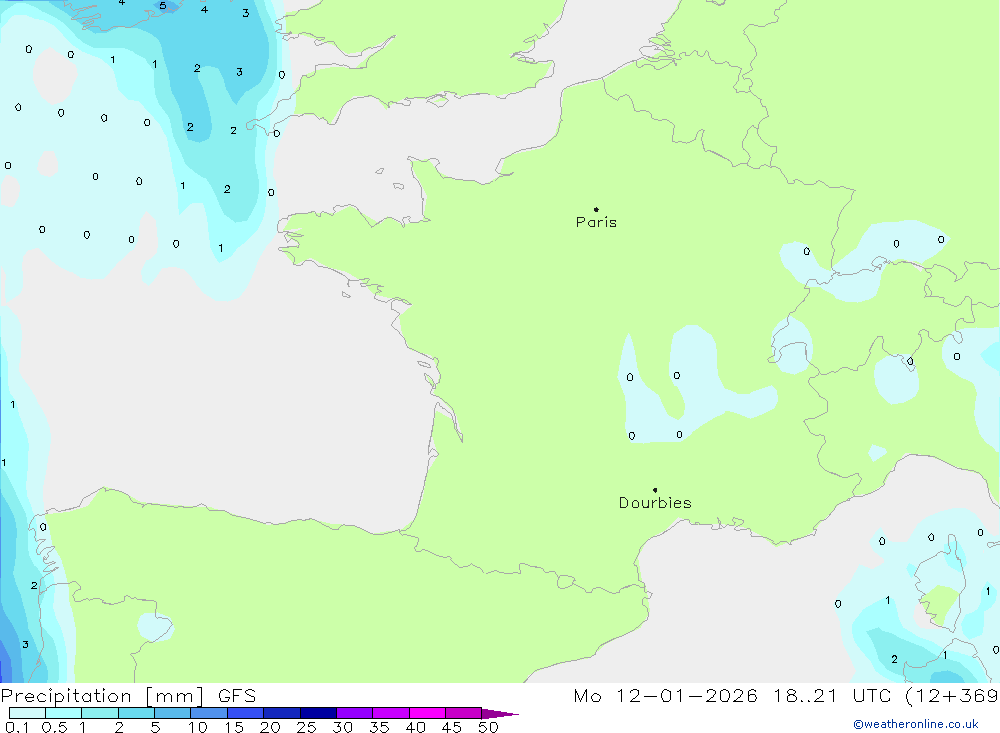Pick the 1–2 mm legend color swatch
1000x733 pixels.
tap(100, 713)
